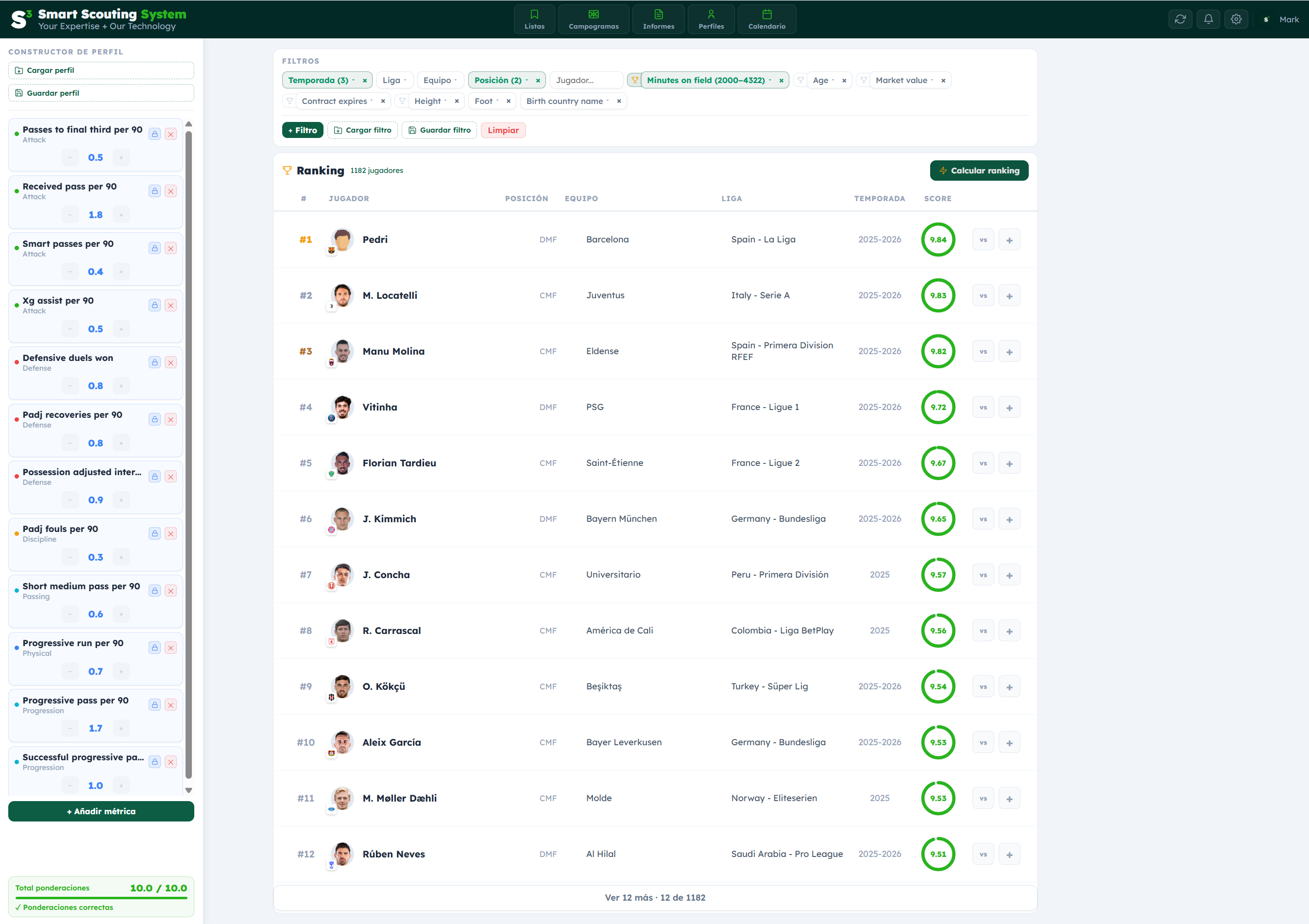
Task: Expand the Posición (2) dropdown
Action: (x=501, y=81)
